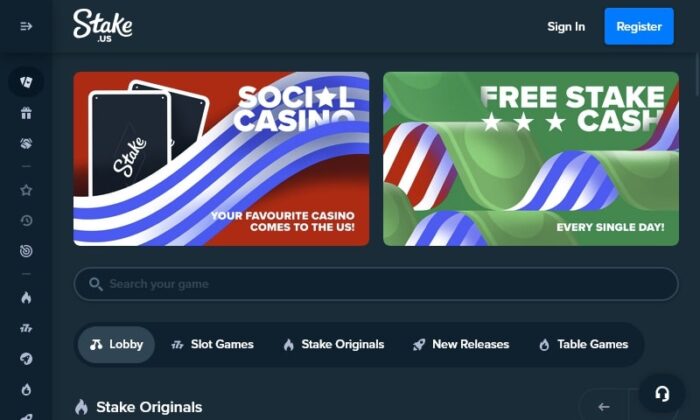Open the flame icon in sidebar
The image size is (700, 420).
pyautogui.click(x=26, y=298)
